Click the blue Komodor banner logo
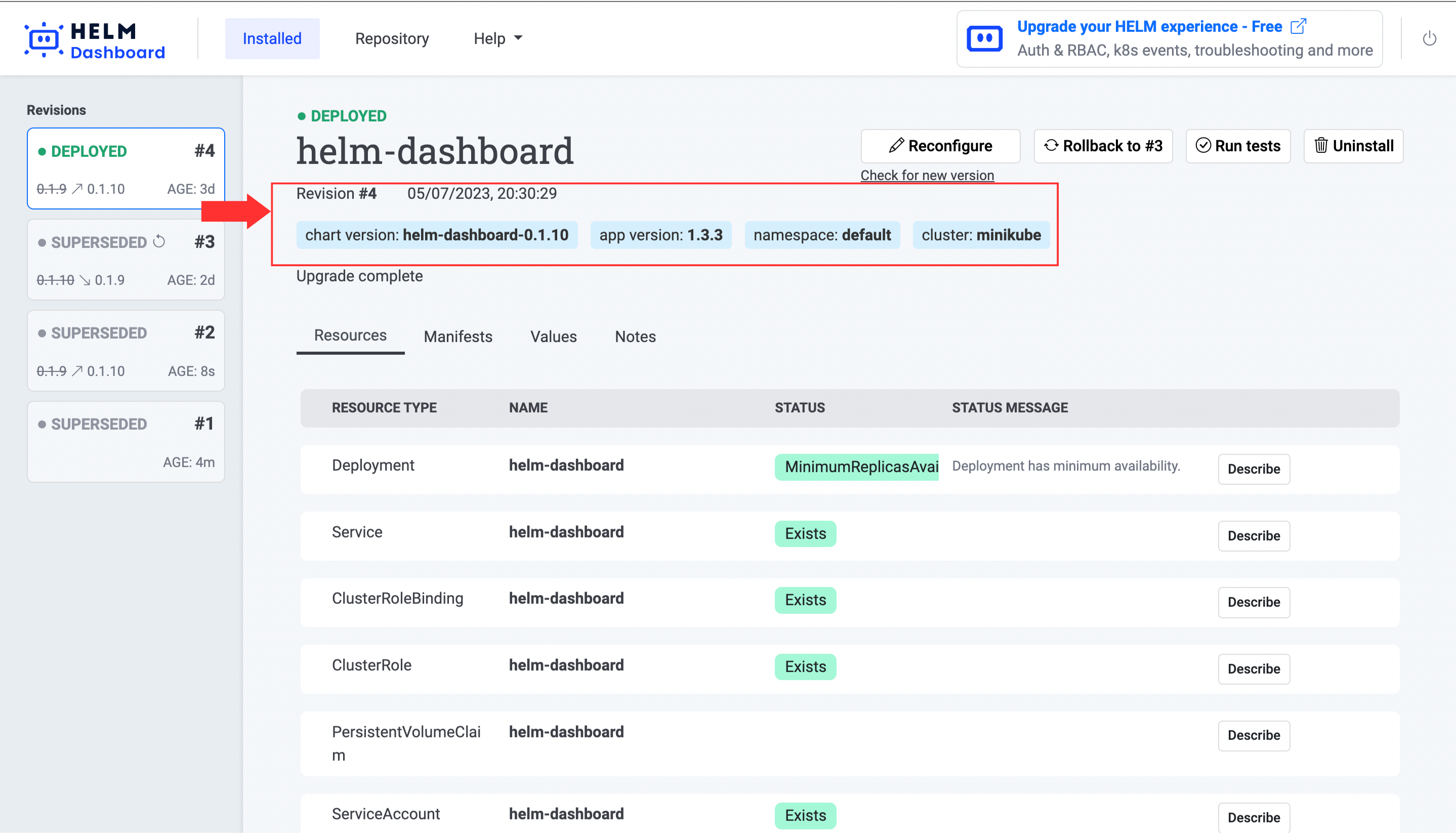The image size is (1456, 833). point(984,39)
